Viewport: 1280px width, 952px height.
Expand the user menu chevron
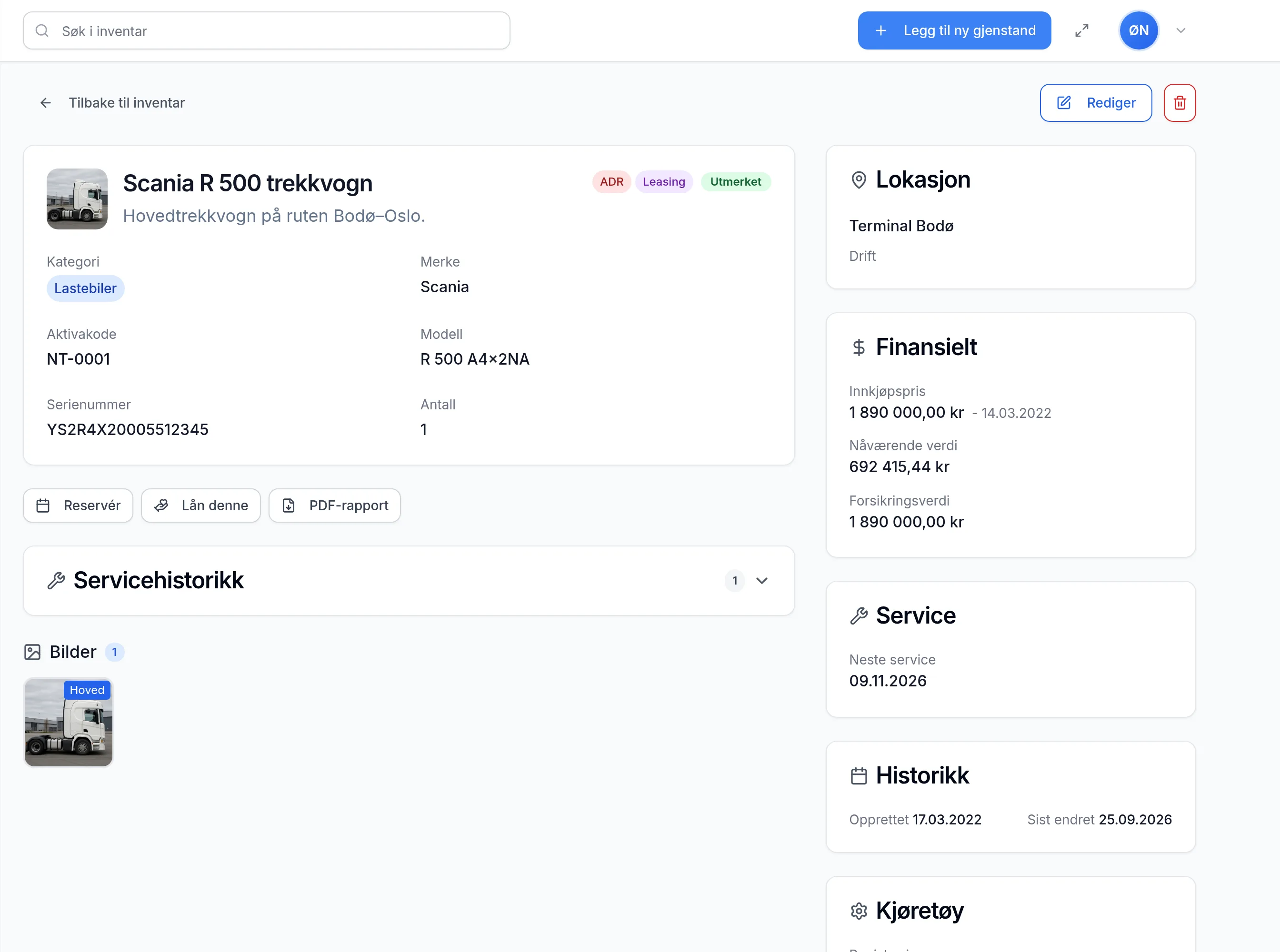(x=1181, y=30)
